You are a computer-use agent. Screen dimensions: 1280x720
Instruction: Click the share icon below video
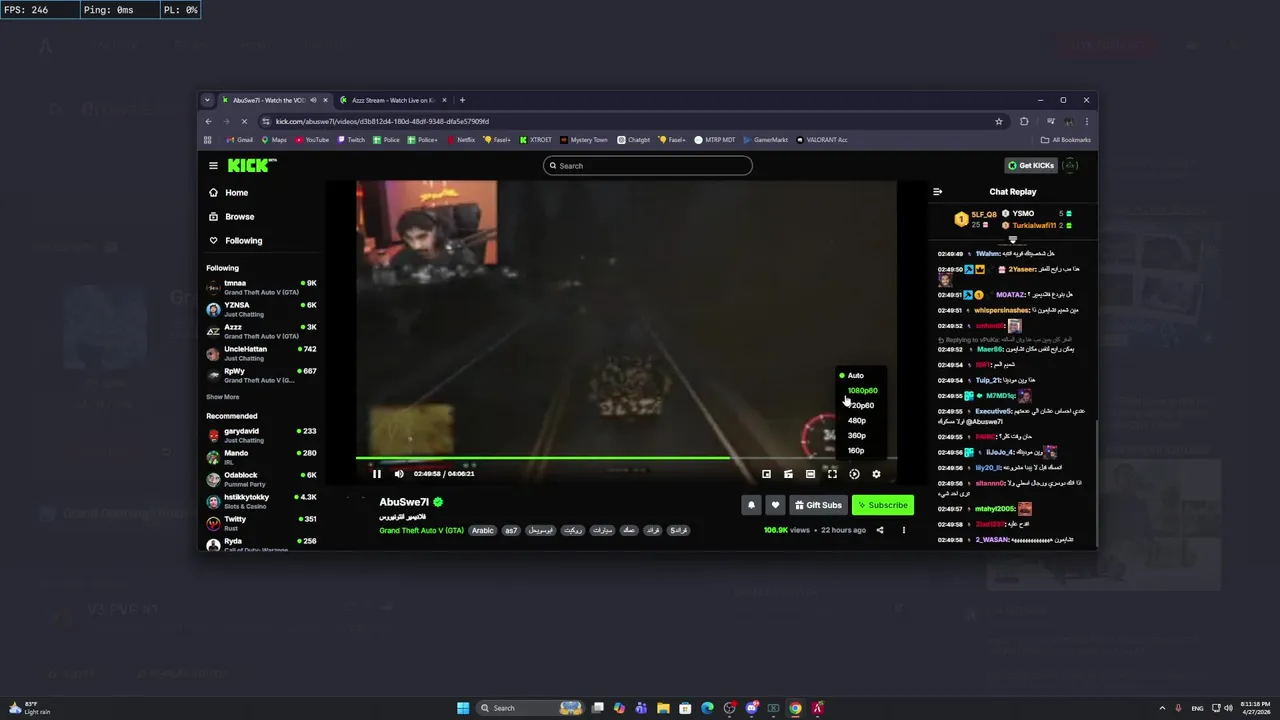(880, 530)
